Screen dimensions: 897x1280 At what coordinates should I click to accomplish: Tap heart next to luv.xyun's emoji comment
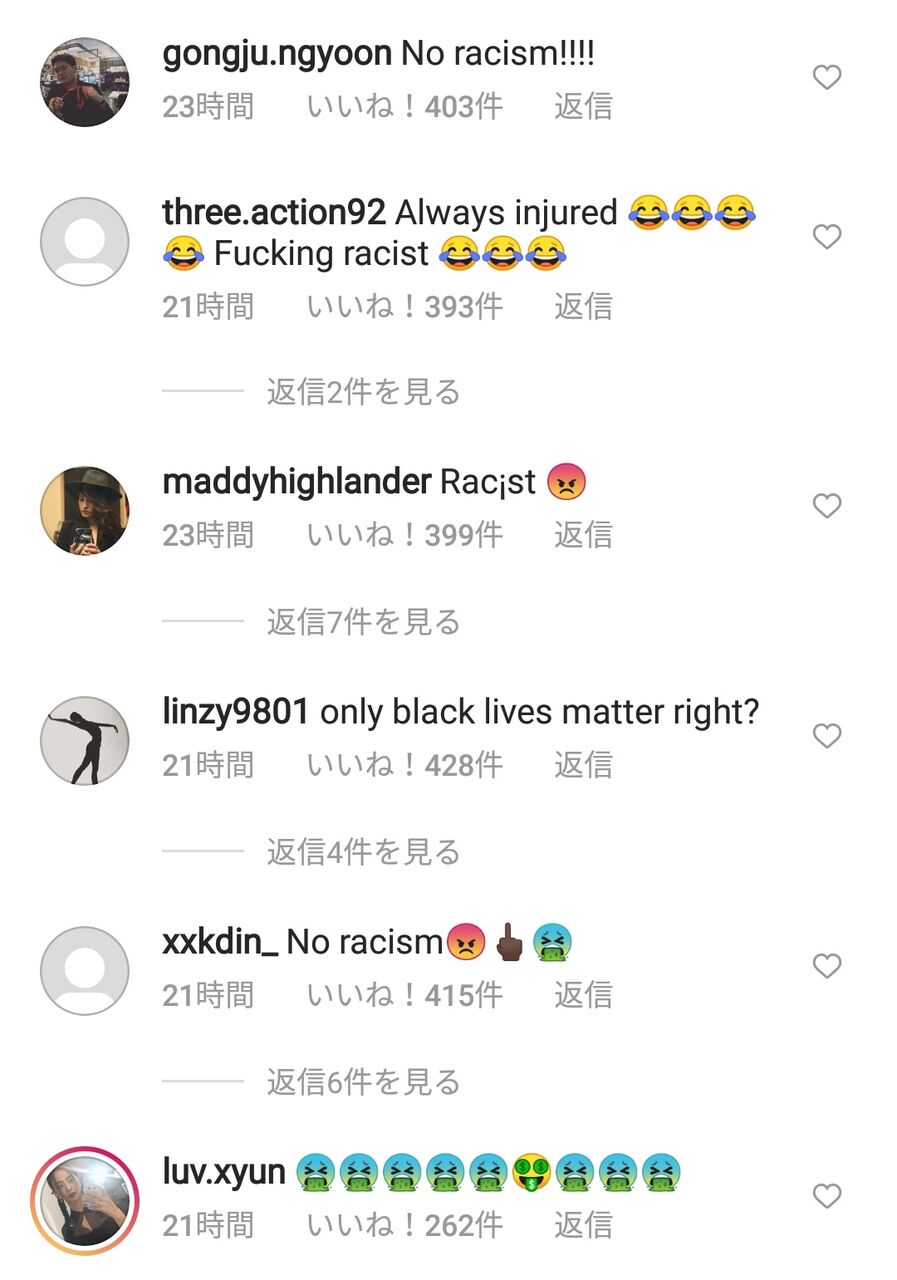(x=826, y=1196)
